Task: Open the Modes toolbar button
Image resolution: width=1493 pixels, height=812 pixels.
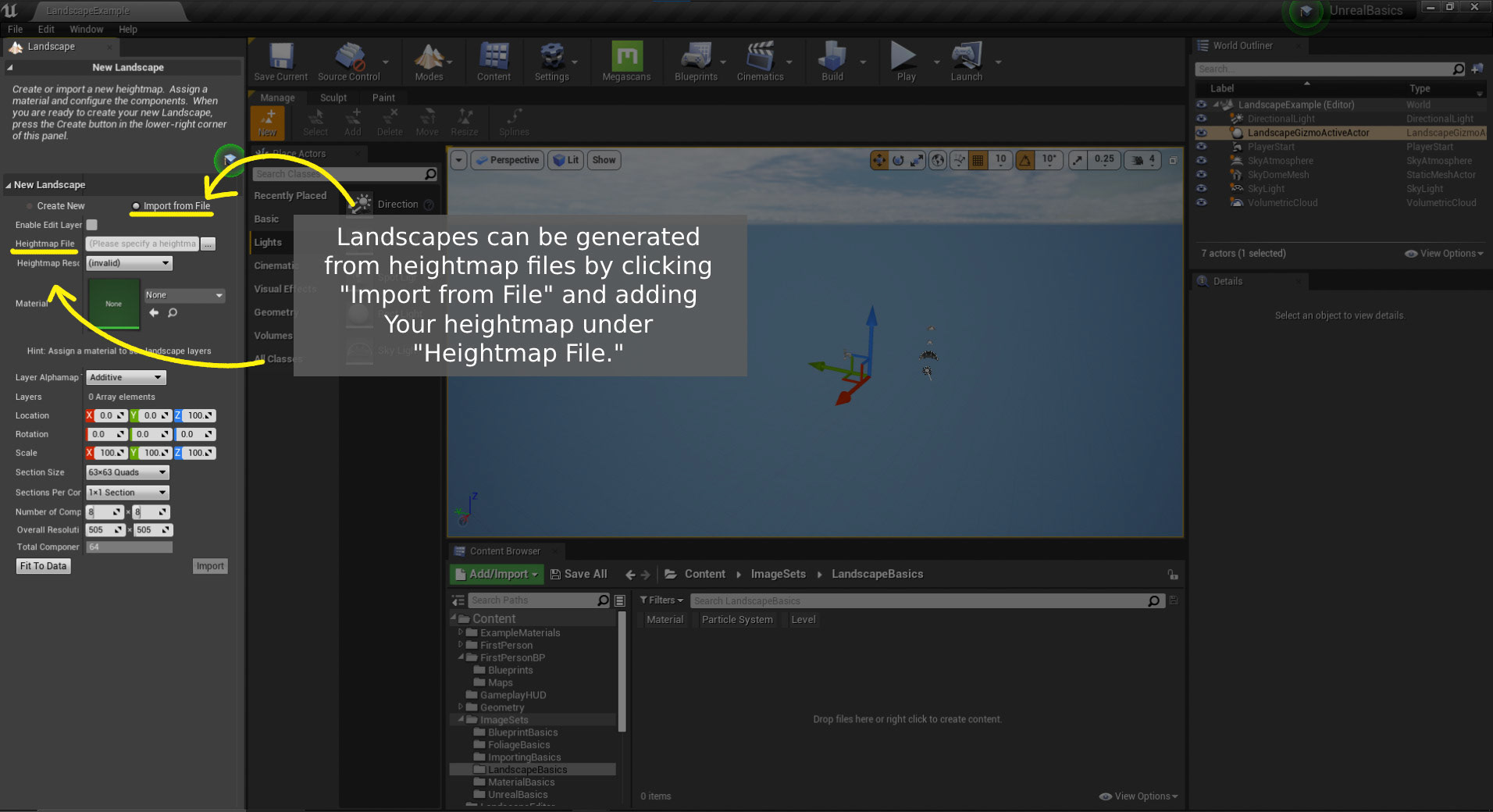Action: coord(429,62)
